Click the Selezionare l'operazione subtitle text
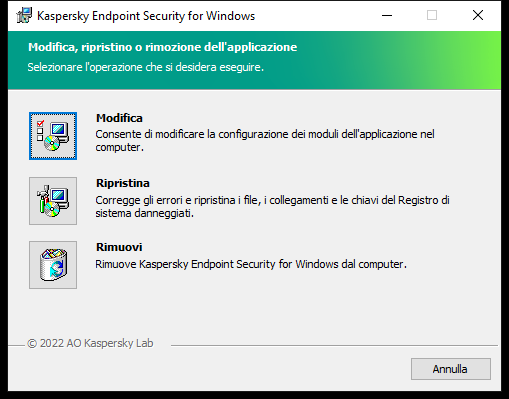The width and height of the screenshot is (509, 399). tap(146, 67)
